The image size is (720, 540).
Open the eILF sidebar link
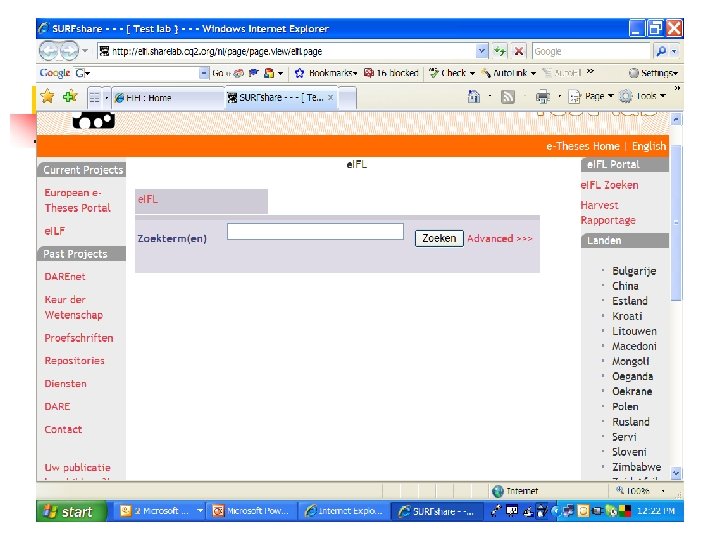pos(55,231)
